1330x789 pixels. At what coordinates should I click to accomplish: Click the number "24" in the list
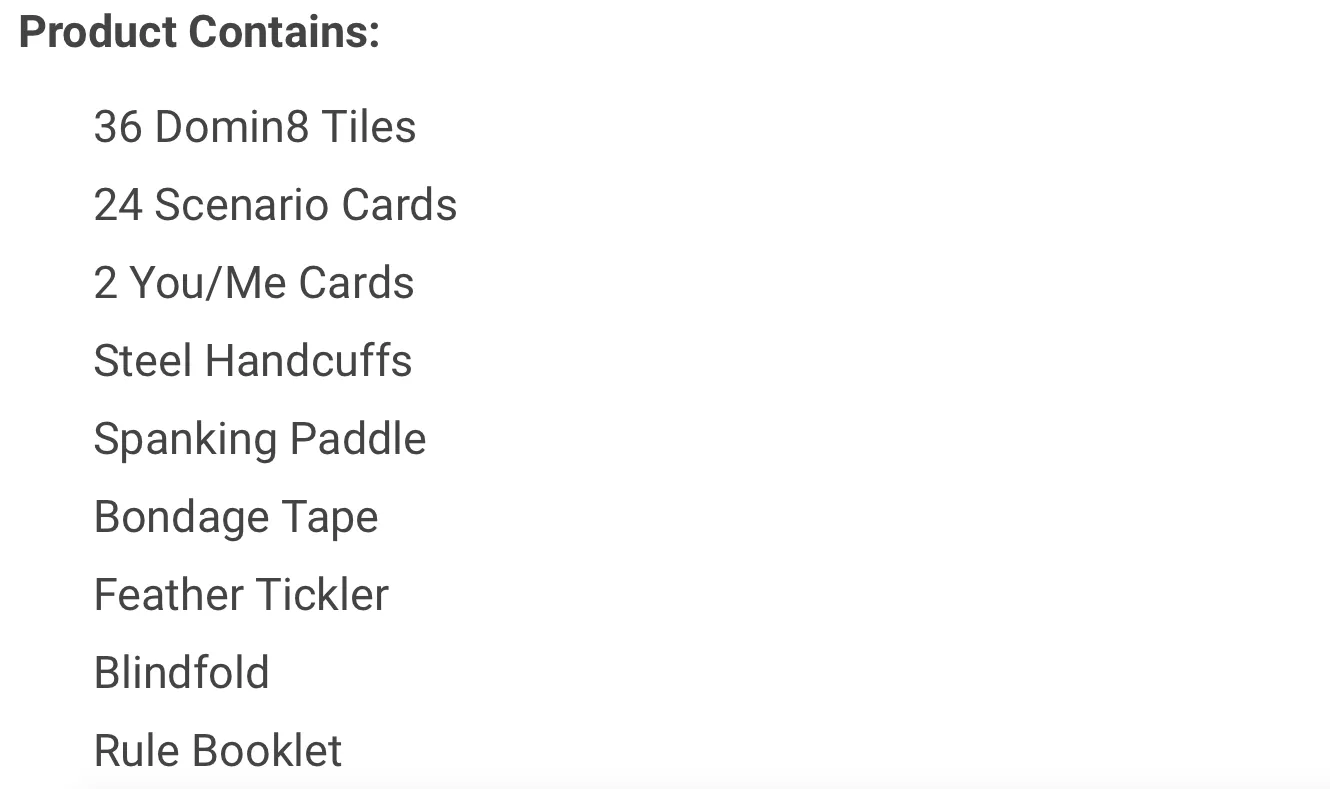click(119, 205)
